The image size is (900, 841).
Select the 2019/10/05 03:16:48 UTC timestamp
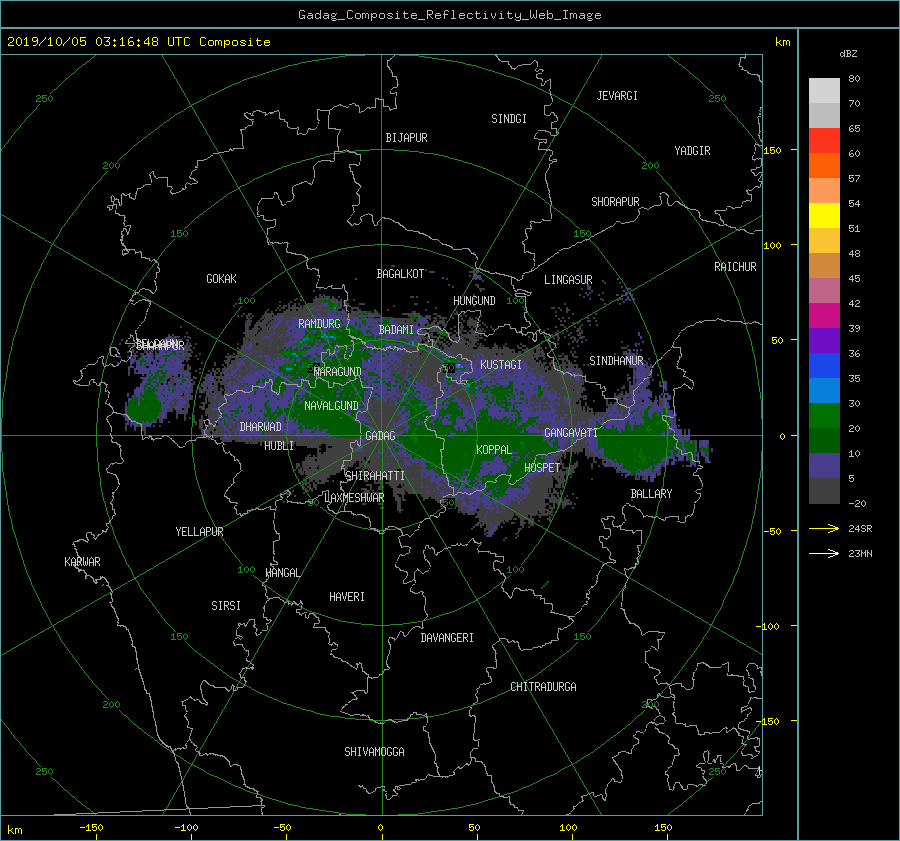[x=98, y=42]
